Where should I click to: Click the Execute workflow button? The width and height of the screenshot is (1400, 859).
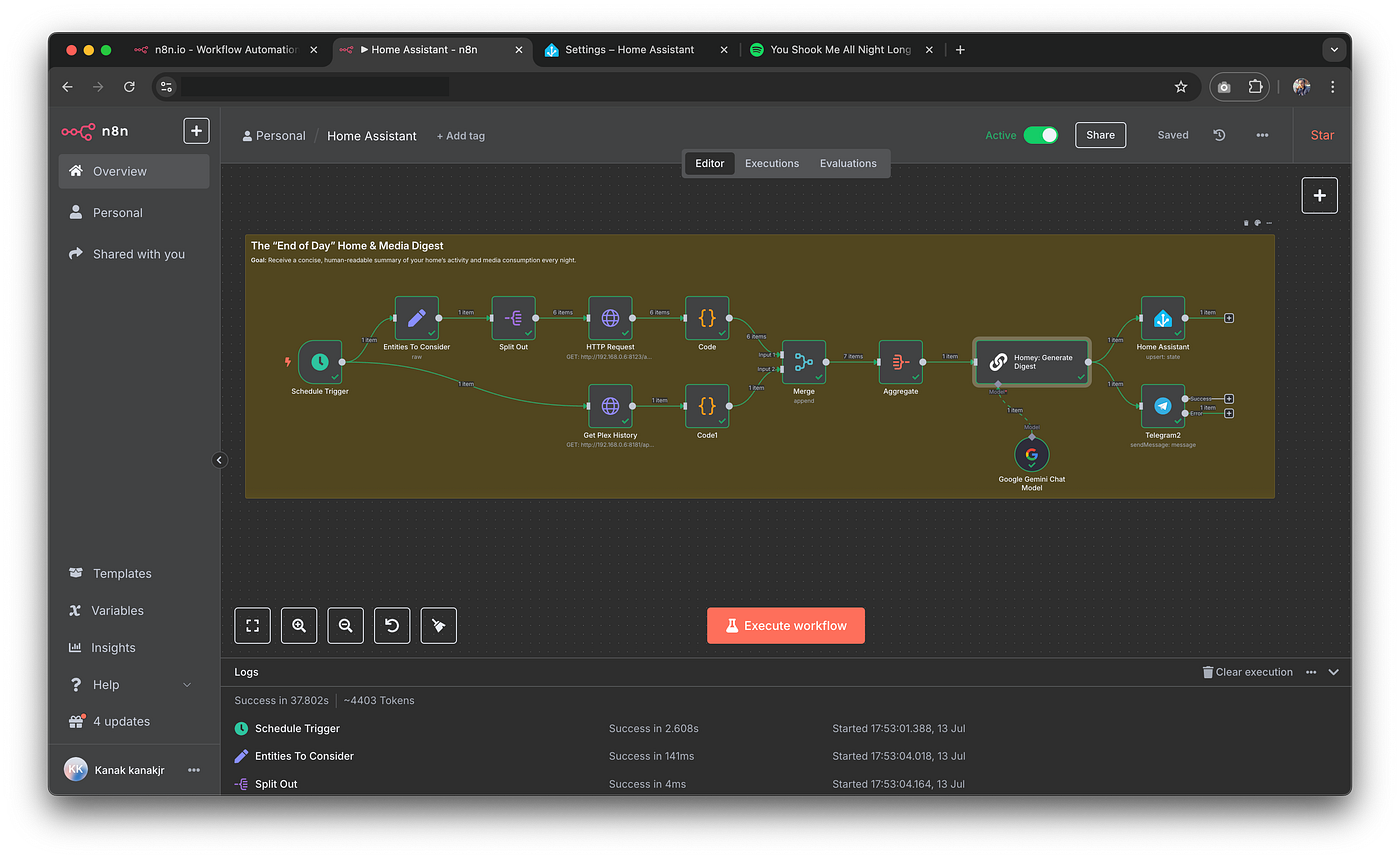(x=785, y=626)
